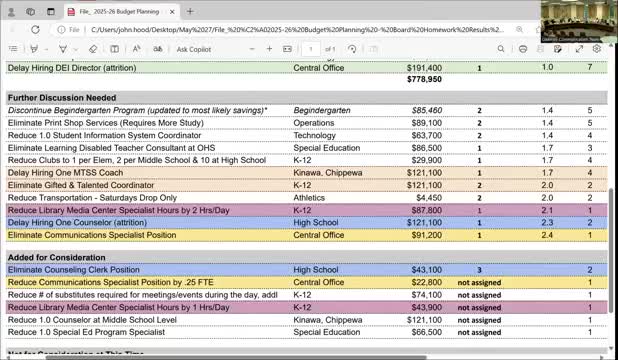Toggle fit to width
The image size is (618, 360).
click(287, 49)
